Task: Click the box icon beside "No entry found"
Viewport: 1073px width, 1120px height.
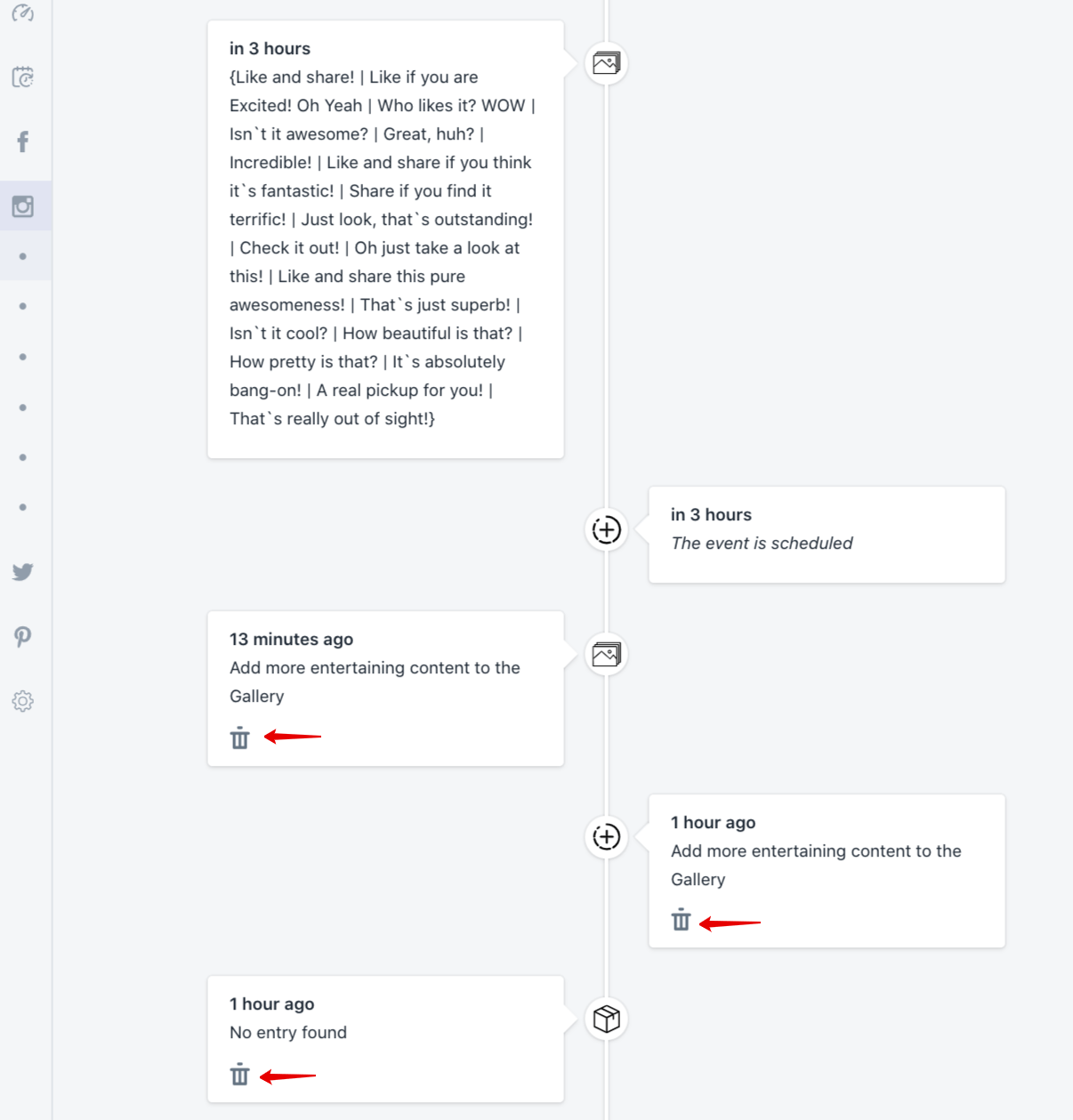Action: click(607, 1019)
